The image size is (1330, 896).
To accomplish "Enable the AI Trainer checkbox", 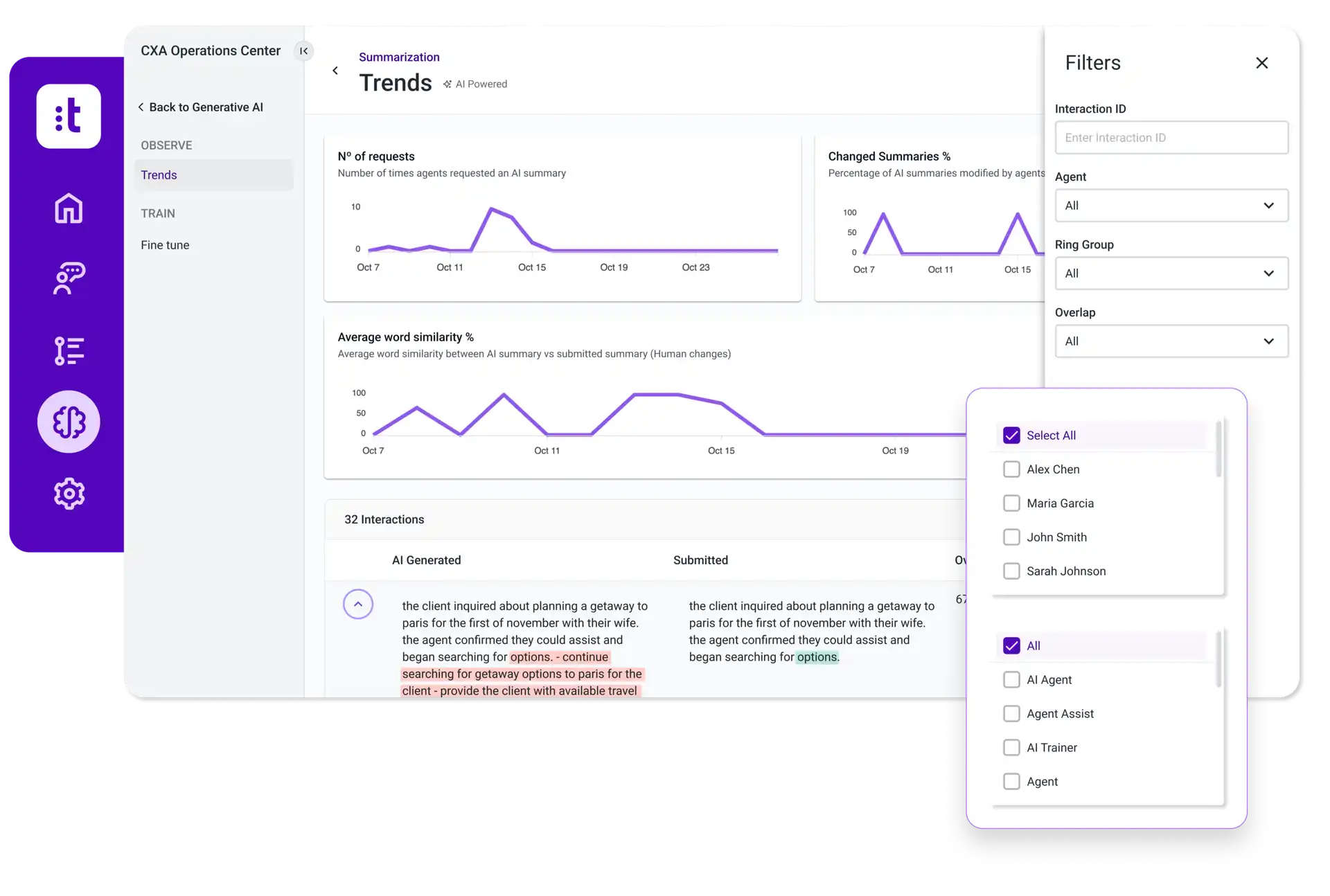I will 1012,747.
